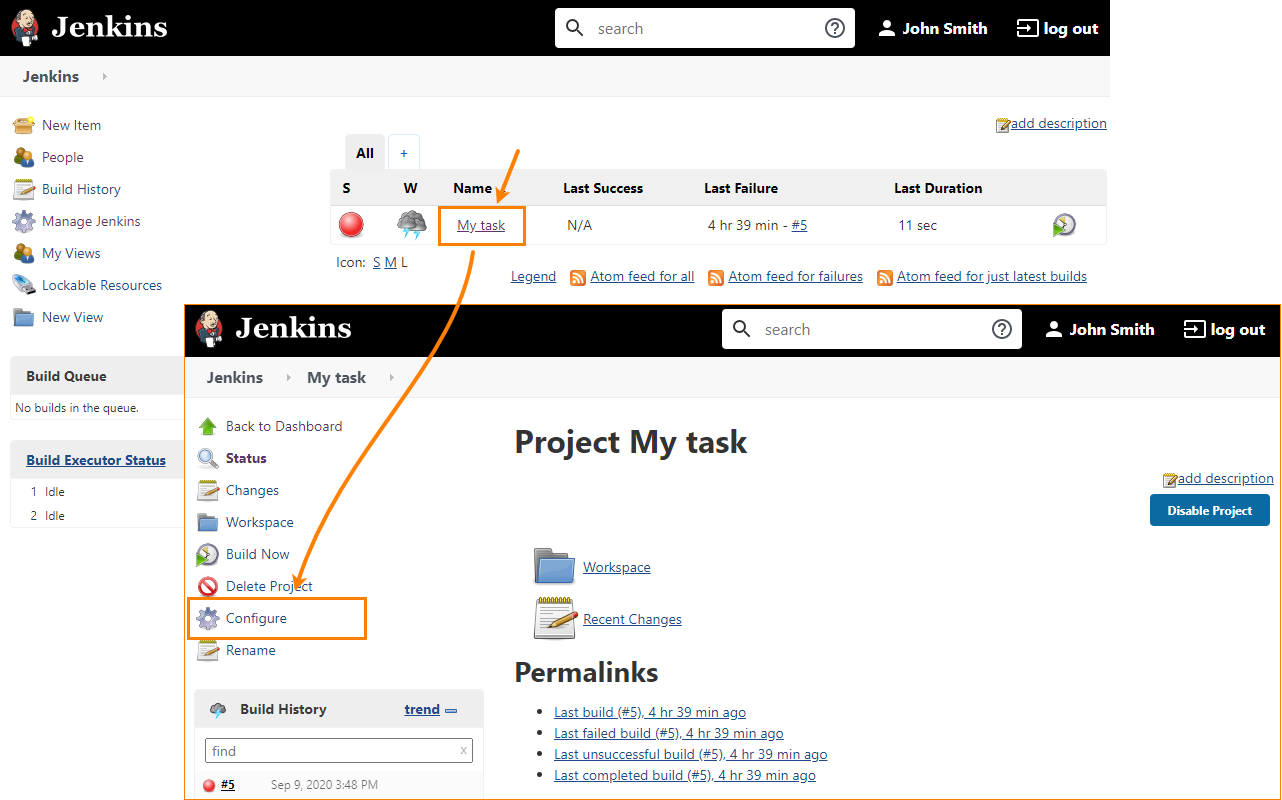Click large Workspace folder icon on project page
1282x800 pixels.
coord(555,566)
